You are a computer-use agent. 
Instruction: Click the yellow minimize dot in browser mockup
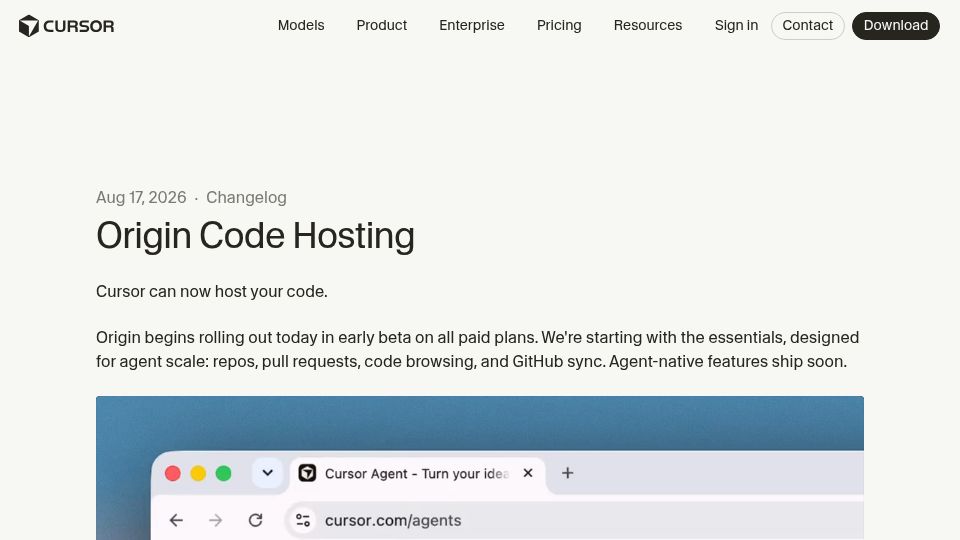(198, 473)
